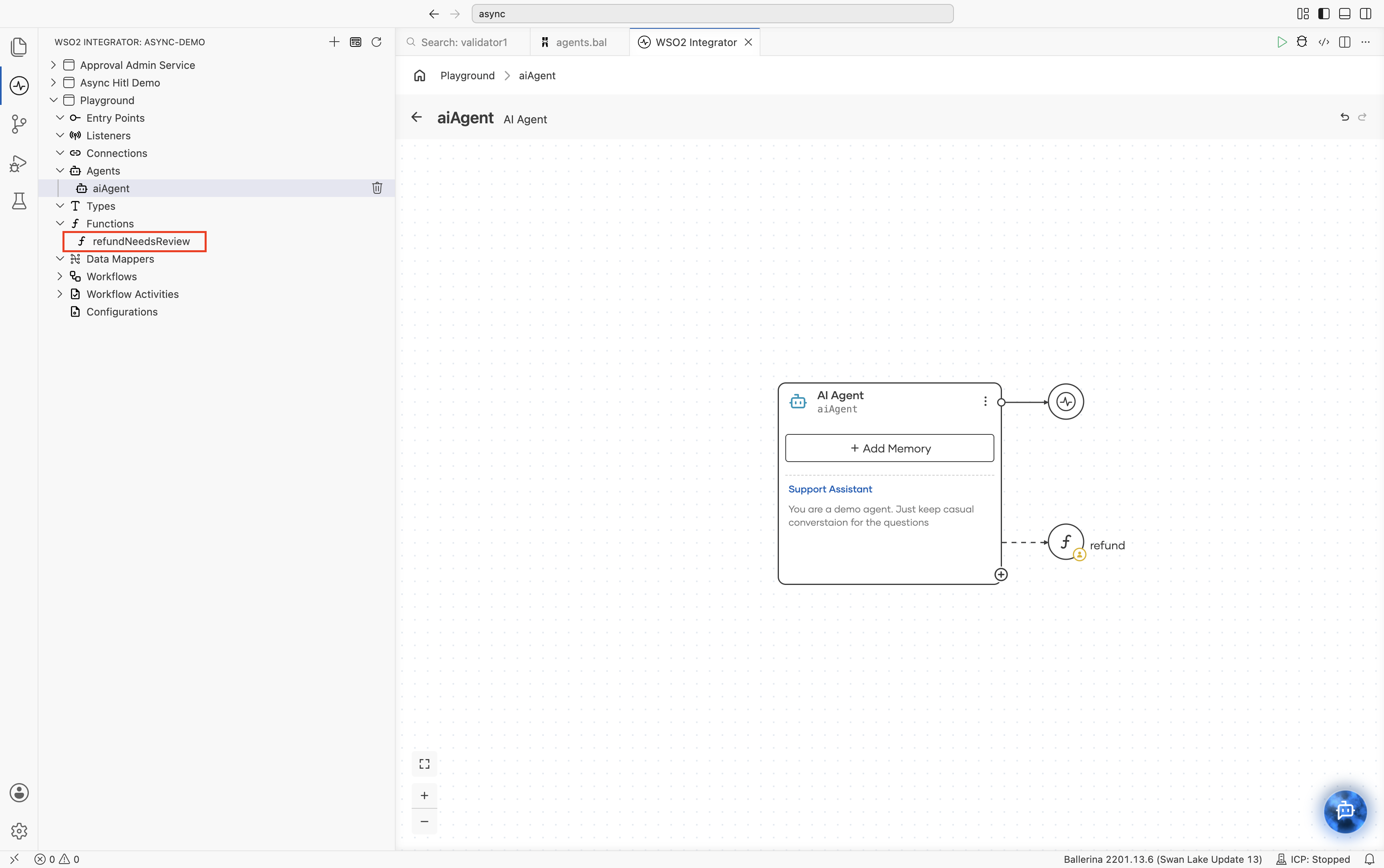The width and height of the screenshot is (1384, 868).
Task: Open the Testing flask view
Action: pos(19,201)
